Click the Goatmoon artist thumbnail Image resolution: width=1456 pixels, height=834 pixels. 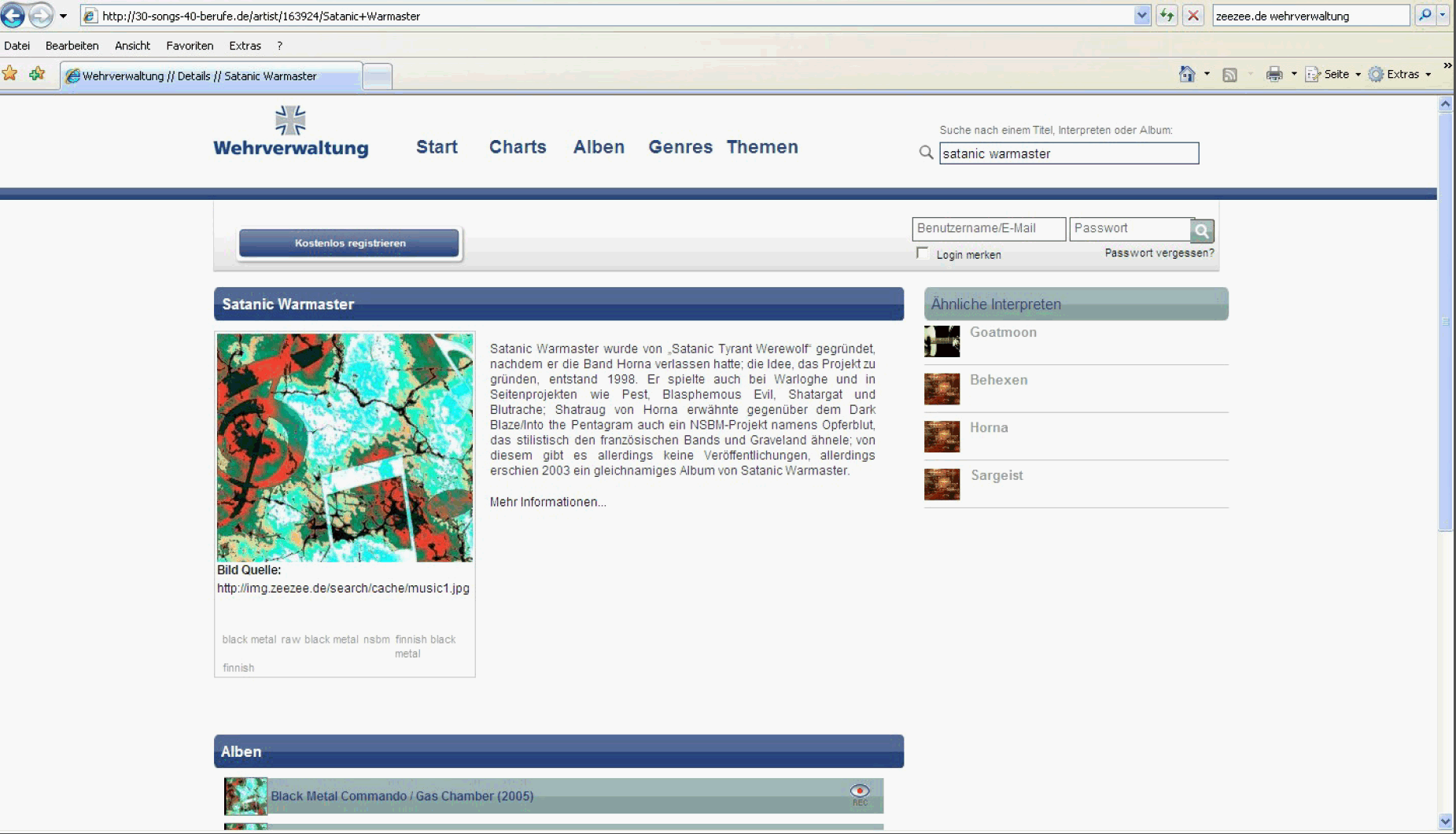click(942, 341)
